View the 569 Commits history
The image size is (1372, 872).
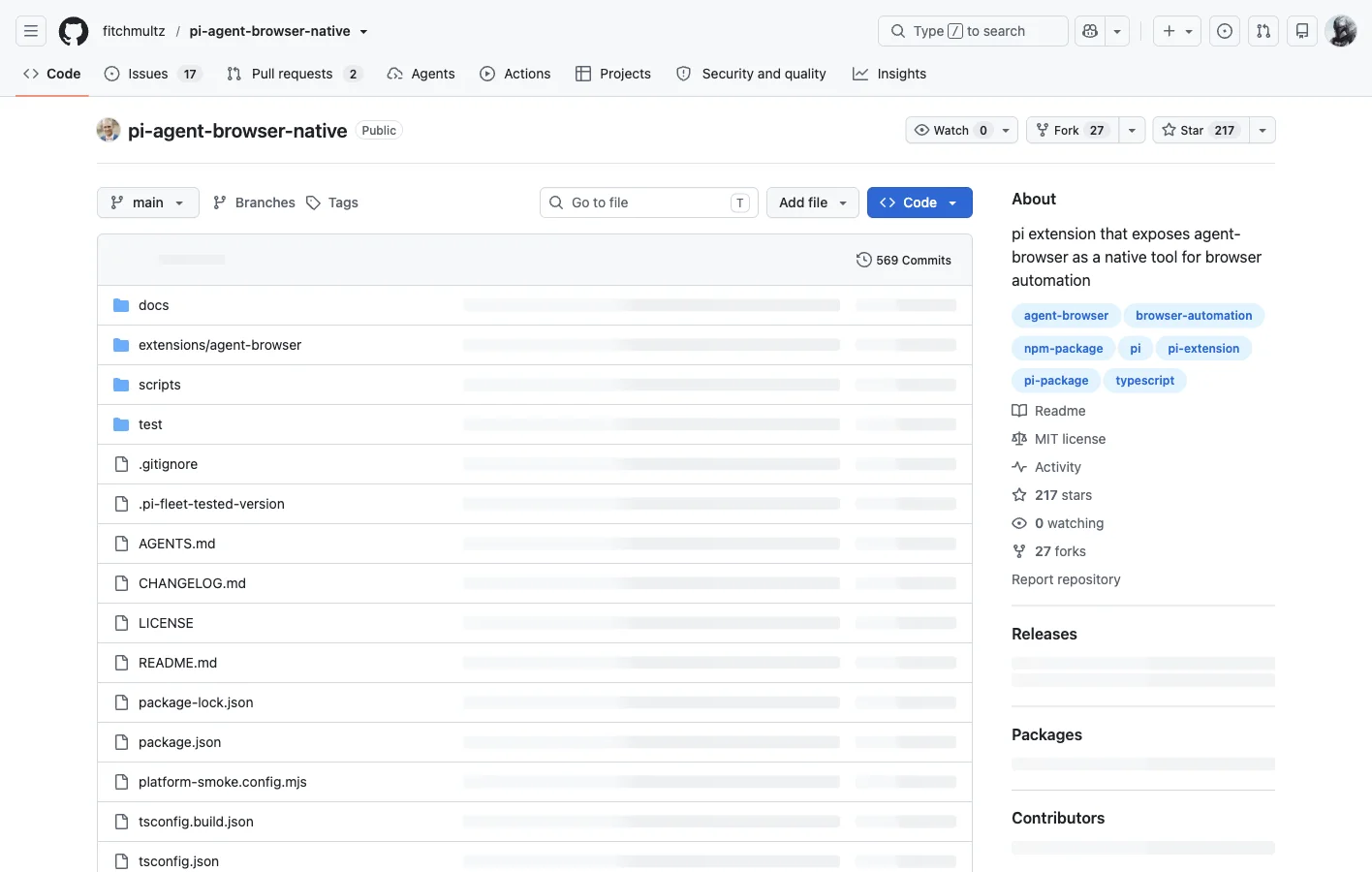(x=904, y=260)
